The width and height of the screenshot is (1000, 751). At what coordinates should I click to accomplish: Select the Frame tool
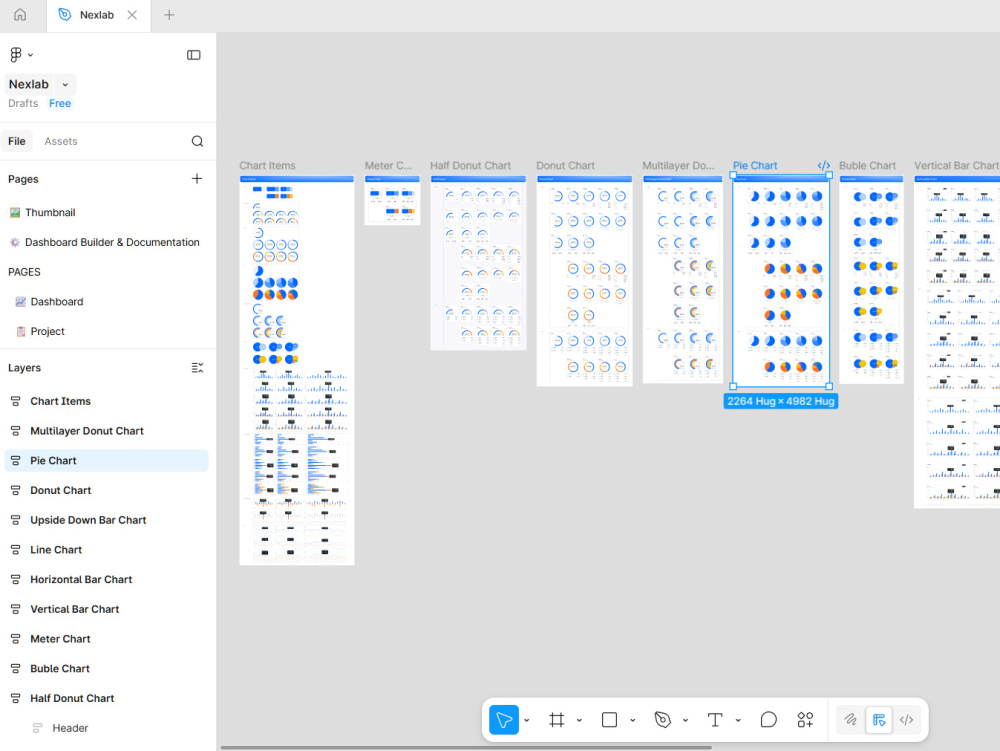[x=557, y=720]
